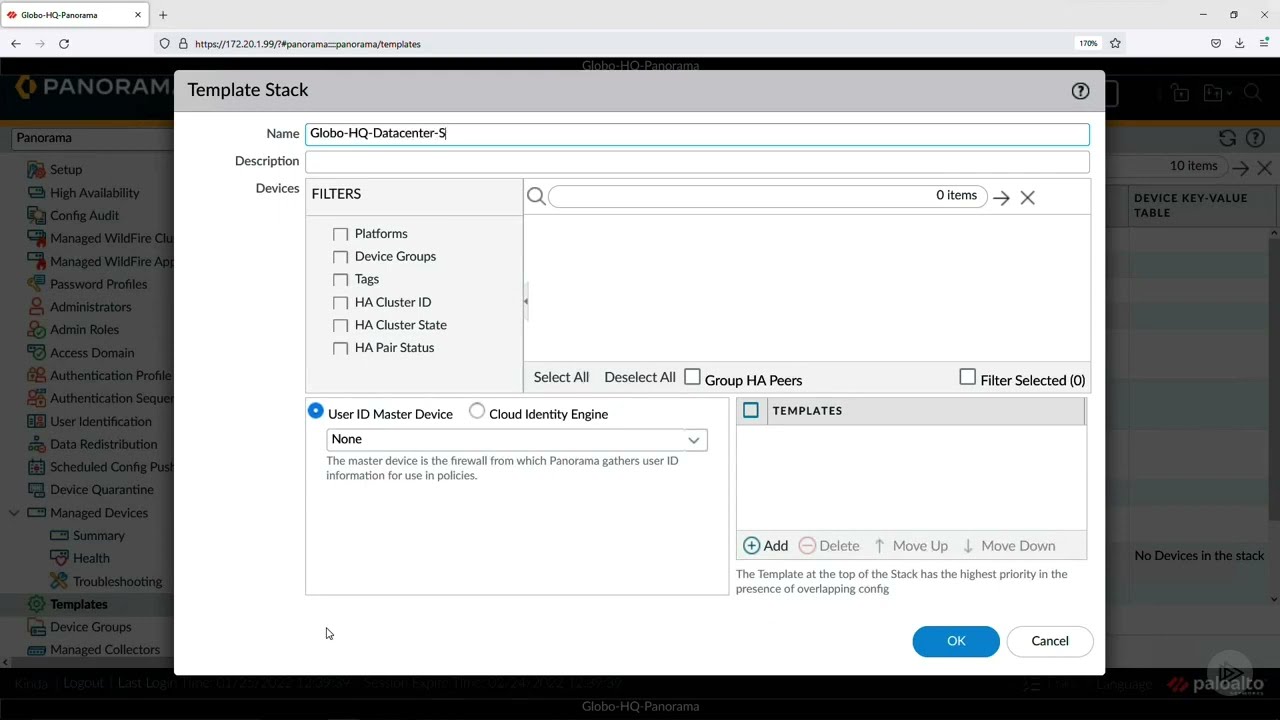Cancel the Template Stack dialog
The height and width of the screenshot is (720, 1280).
click(1050, 641)
